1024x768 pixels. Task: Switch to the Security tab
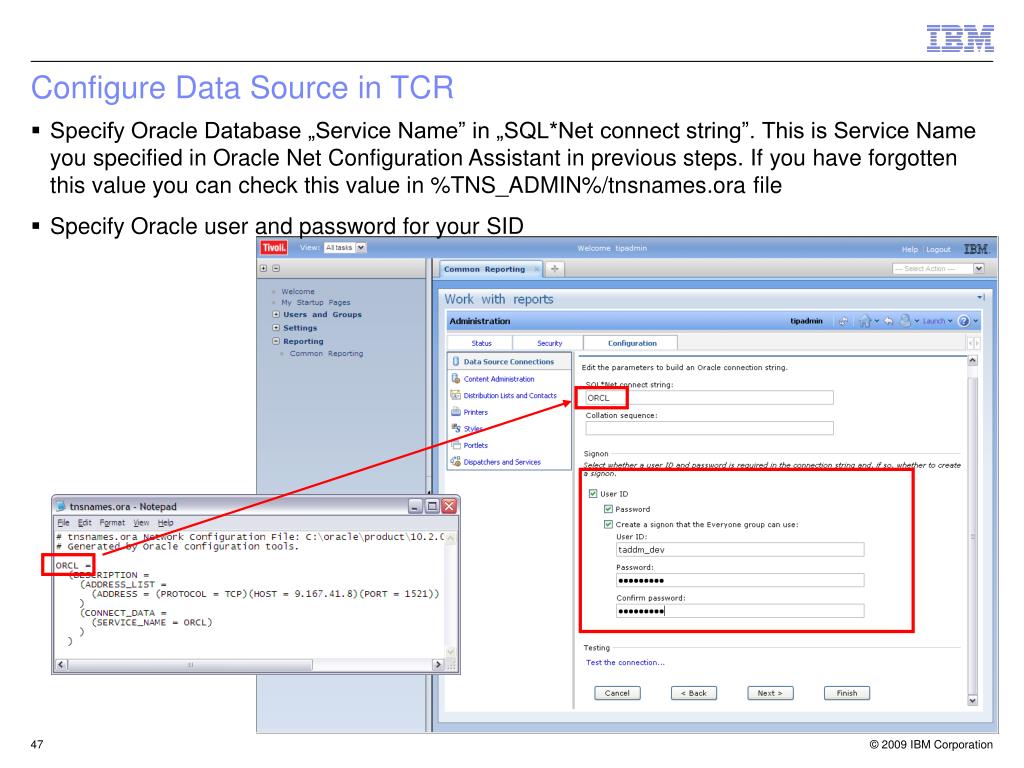(x=549, y=343)
